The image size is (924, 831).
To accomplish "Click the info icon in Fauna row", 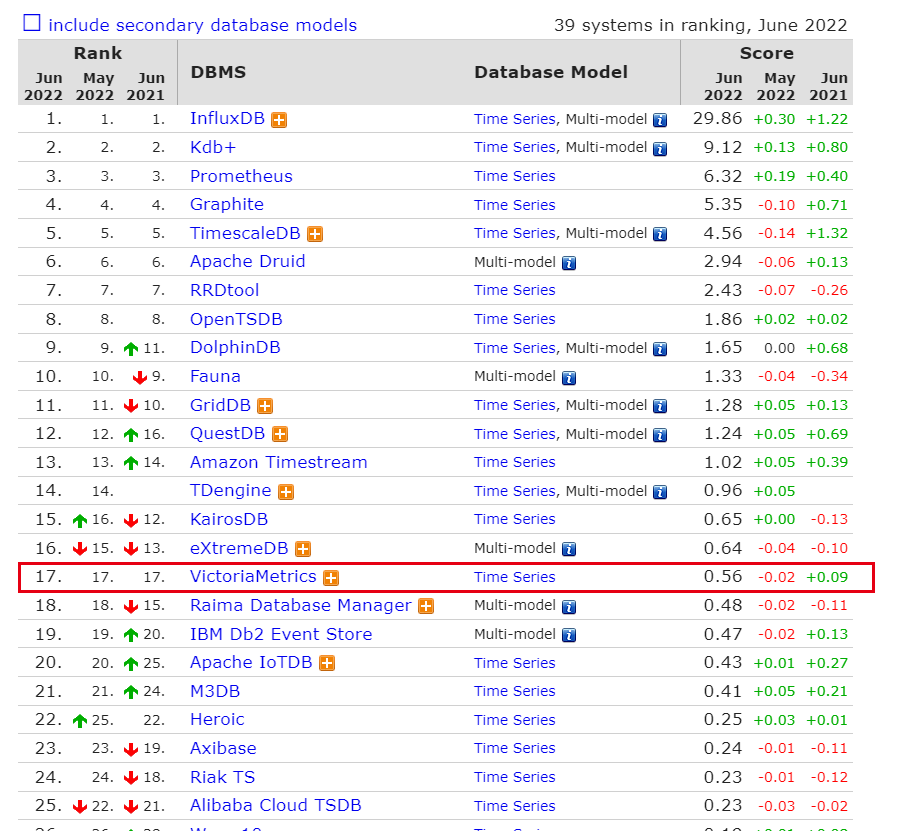I will (x=569, y=378).
